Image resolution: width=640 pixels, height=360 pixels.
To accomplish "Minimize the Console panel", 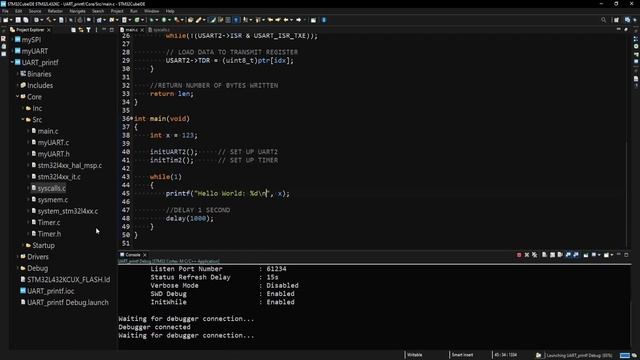I will 618,255.
